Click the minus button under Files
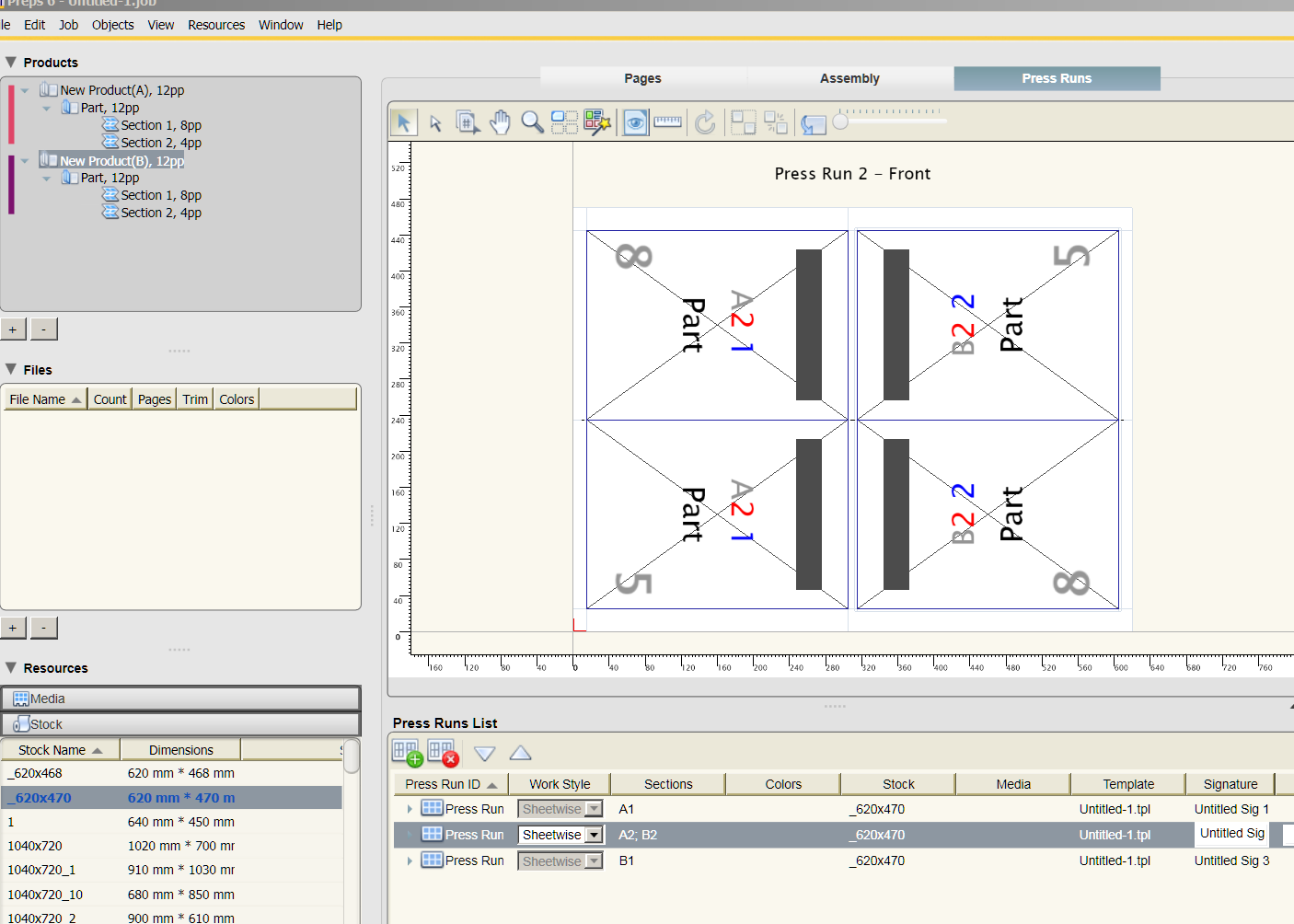Viewport: 1294px width, 924px height. point(44,629)
